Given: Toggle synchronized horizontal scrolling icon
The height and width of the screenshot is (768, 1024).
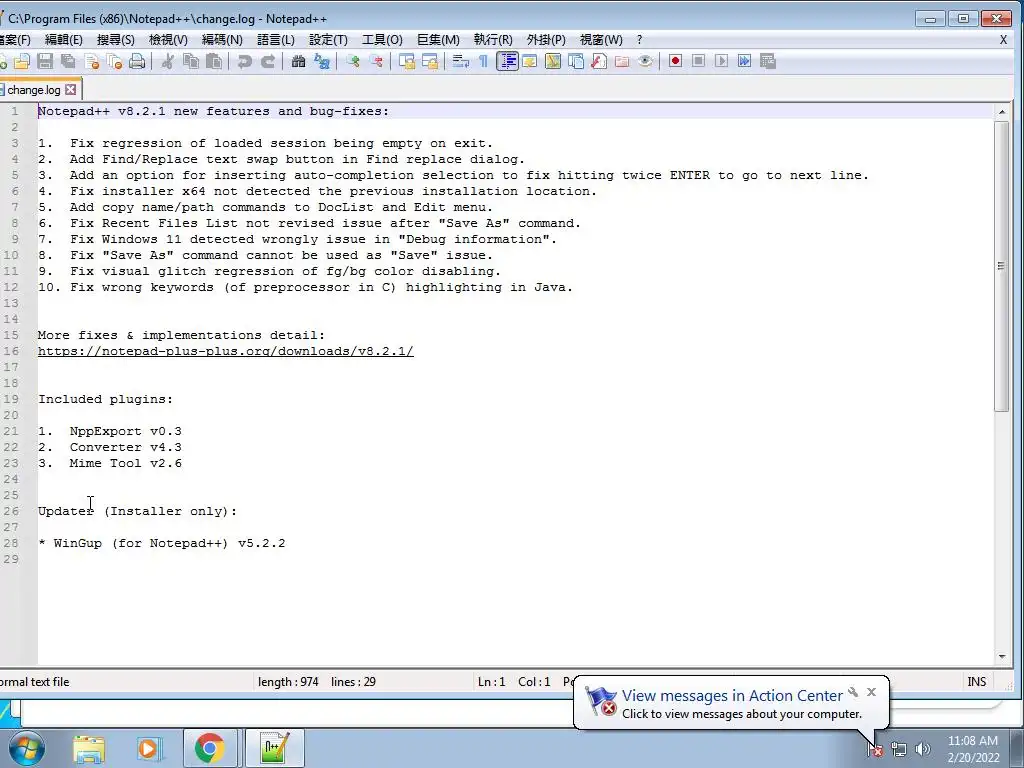Looking at the screenshot, I should 430,61.
